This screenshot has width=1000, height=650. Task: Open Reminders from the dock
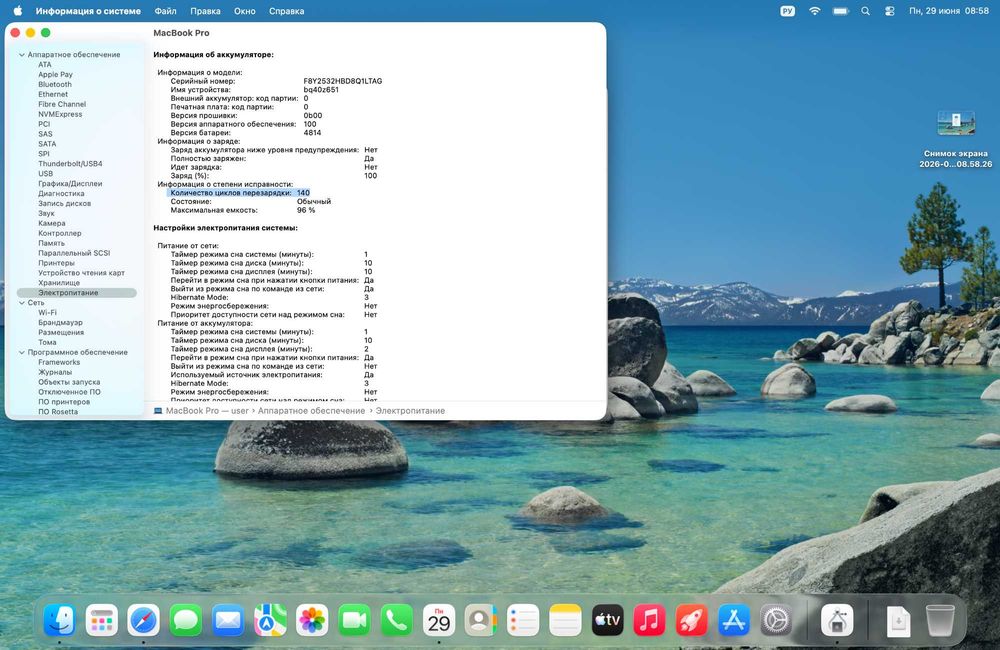[x=523, y=620]
